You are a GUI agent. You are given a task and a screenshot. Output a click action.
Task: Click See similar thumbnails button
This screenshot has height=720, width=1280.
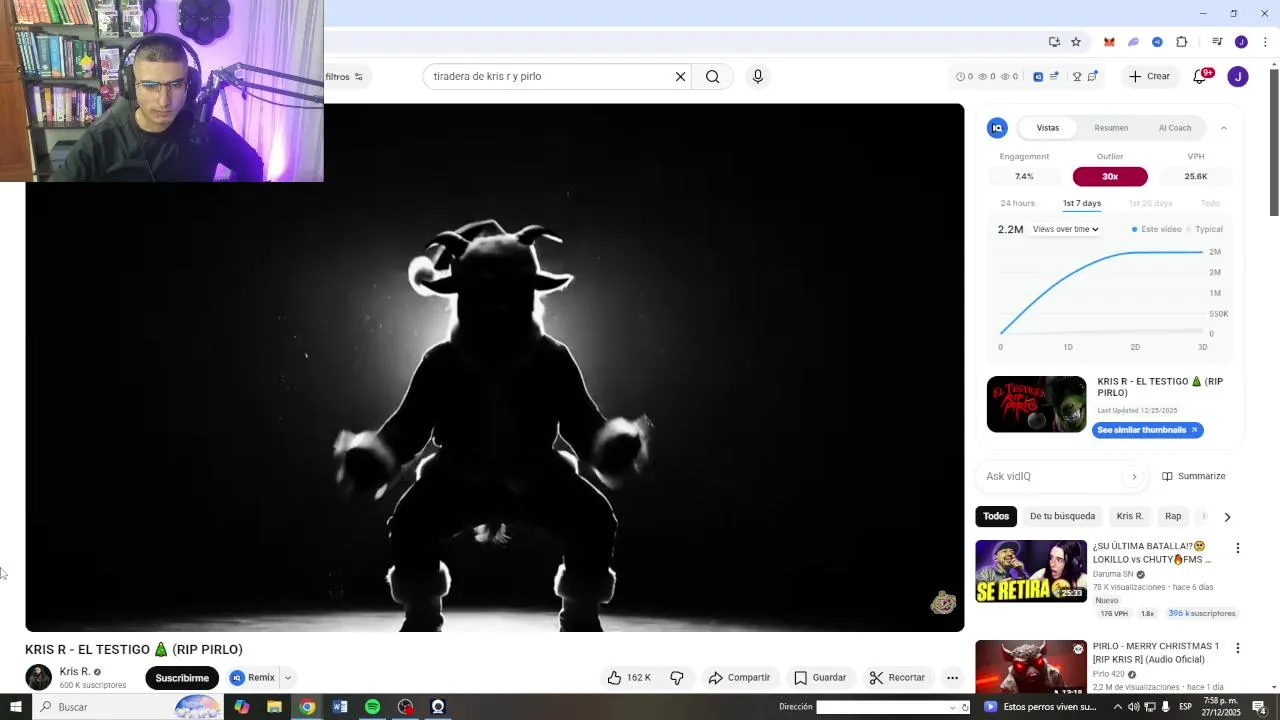pos(1147,430)
